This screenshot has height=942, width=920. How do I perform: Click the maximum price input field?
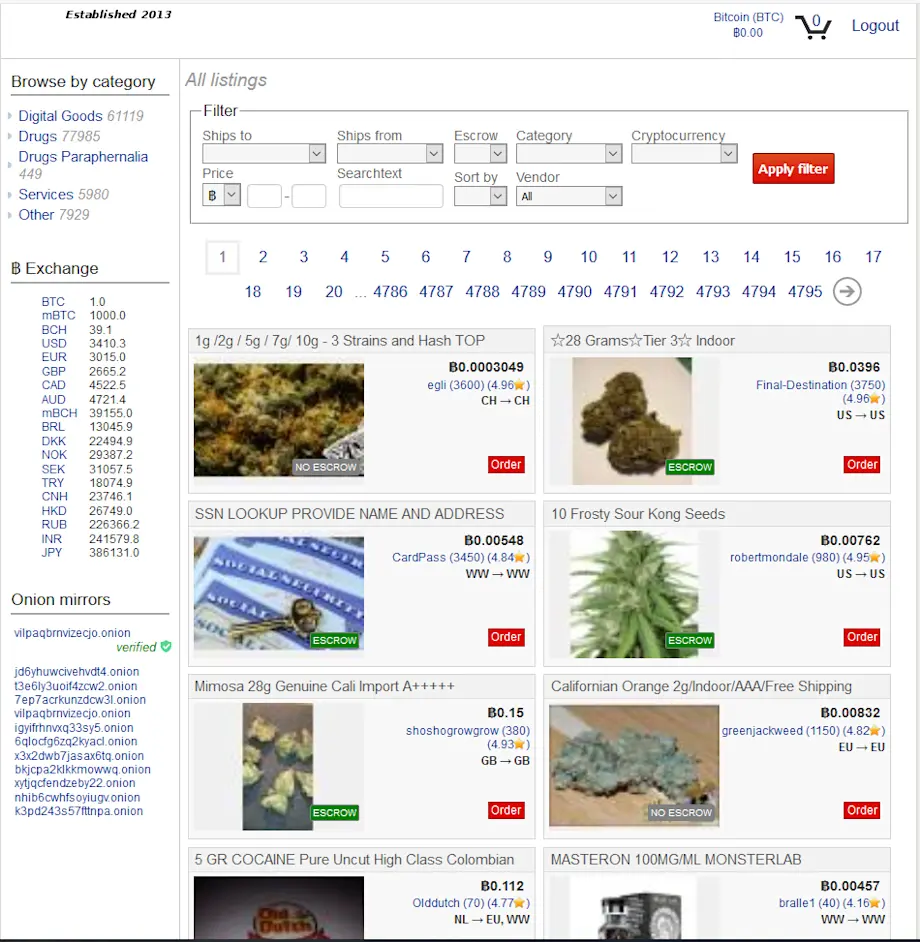(x=309, y=196)
